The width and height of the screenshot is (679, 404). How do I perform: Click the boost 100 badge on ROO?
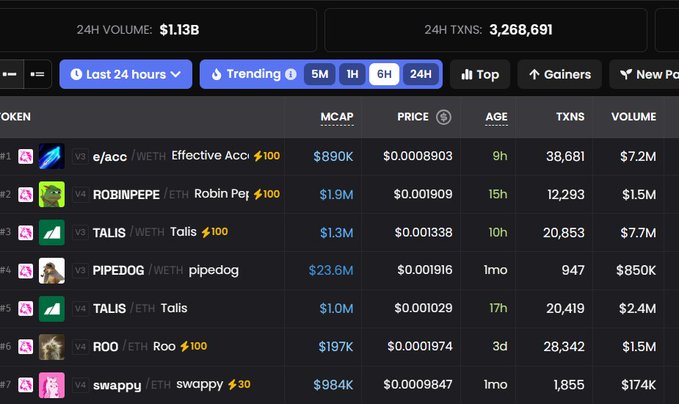point(194,346)
